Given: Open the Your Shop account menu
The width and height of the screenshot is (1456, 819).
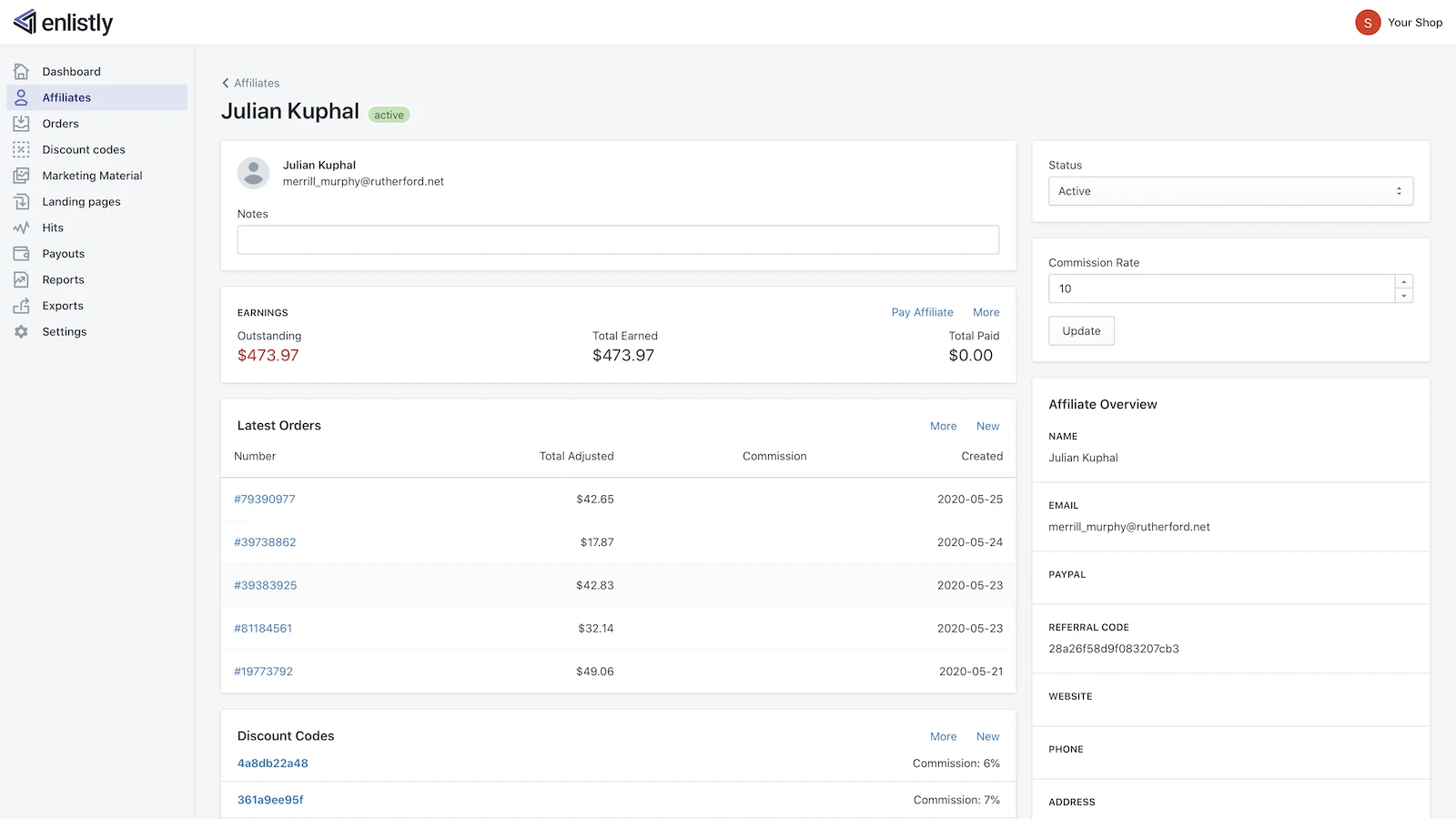Looking at the screenshot, I should click(1399, 22).
